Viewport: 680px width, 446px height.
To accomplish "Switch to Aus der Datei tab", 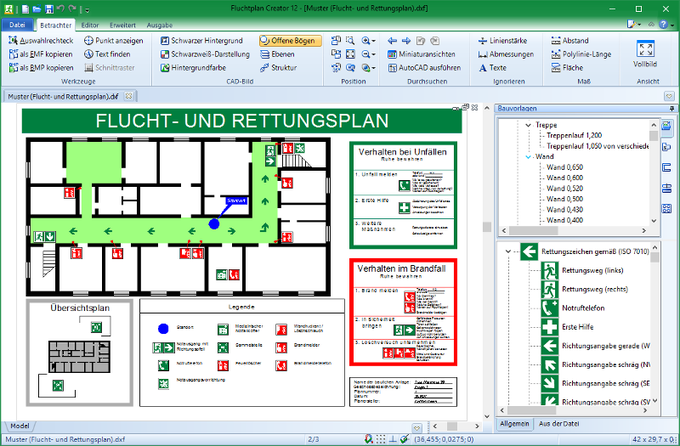I will (x=559, y=423).
